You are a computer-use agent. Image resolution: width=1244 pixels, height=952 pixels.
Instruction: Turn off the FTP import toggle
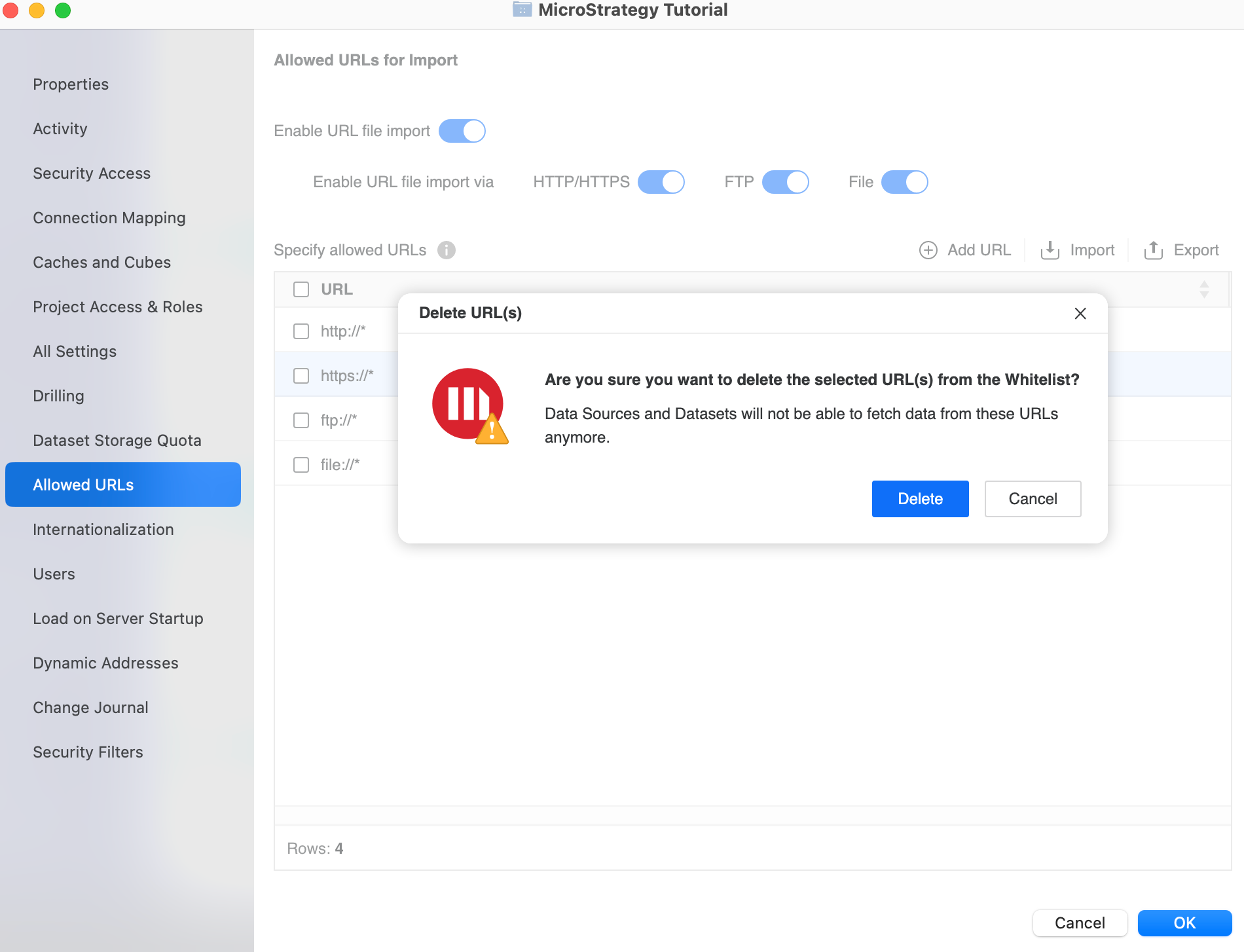tap(786, 182)
